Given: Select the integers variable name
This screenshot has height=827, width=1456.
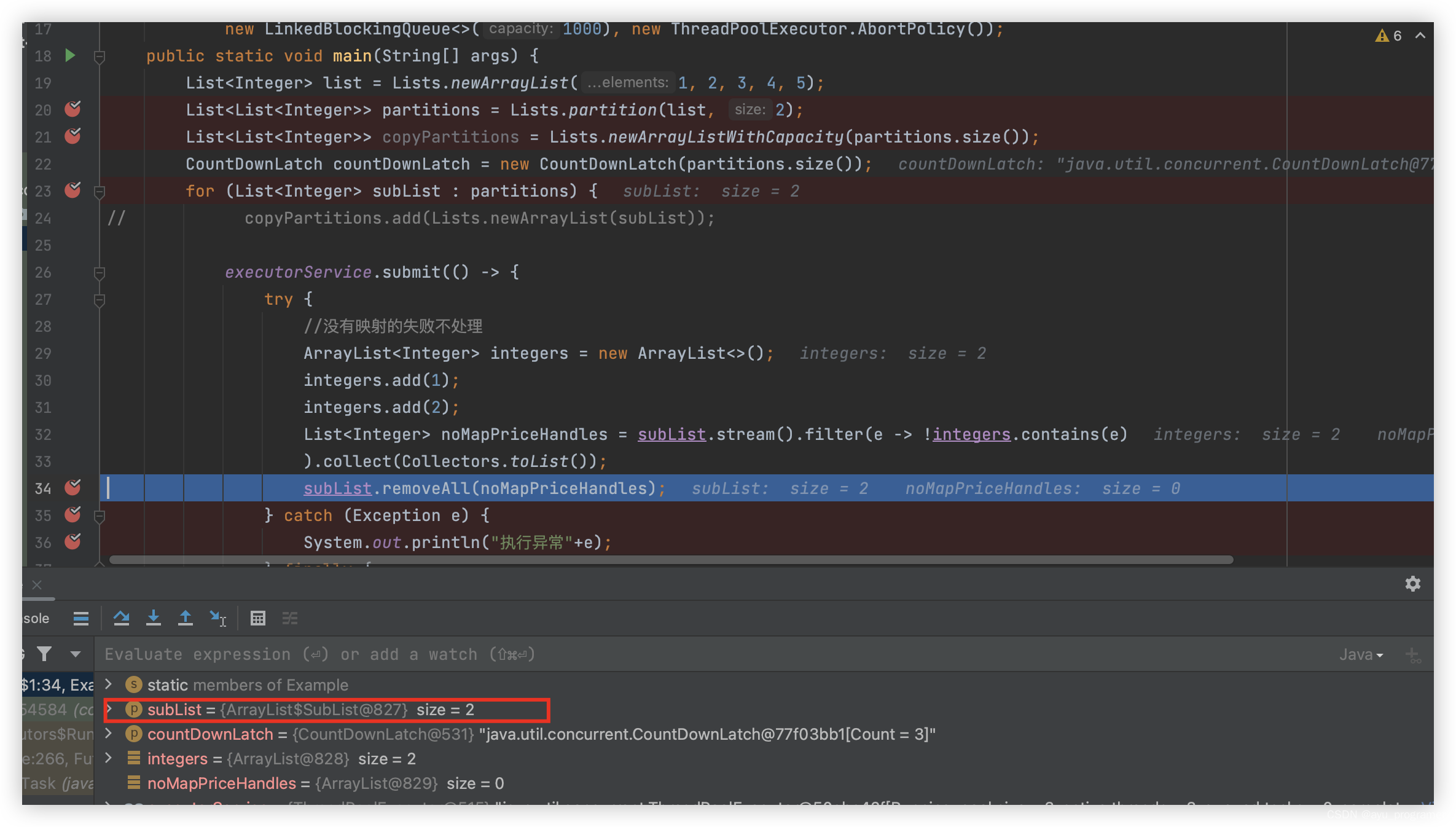Looking at the screenshot, I should pos(178,759).
